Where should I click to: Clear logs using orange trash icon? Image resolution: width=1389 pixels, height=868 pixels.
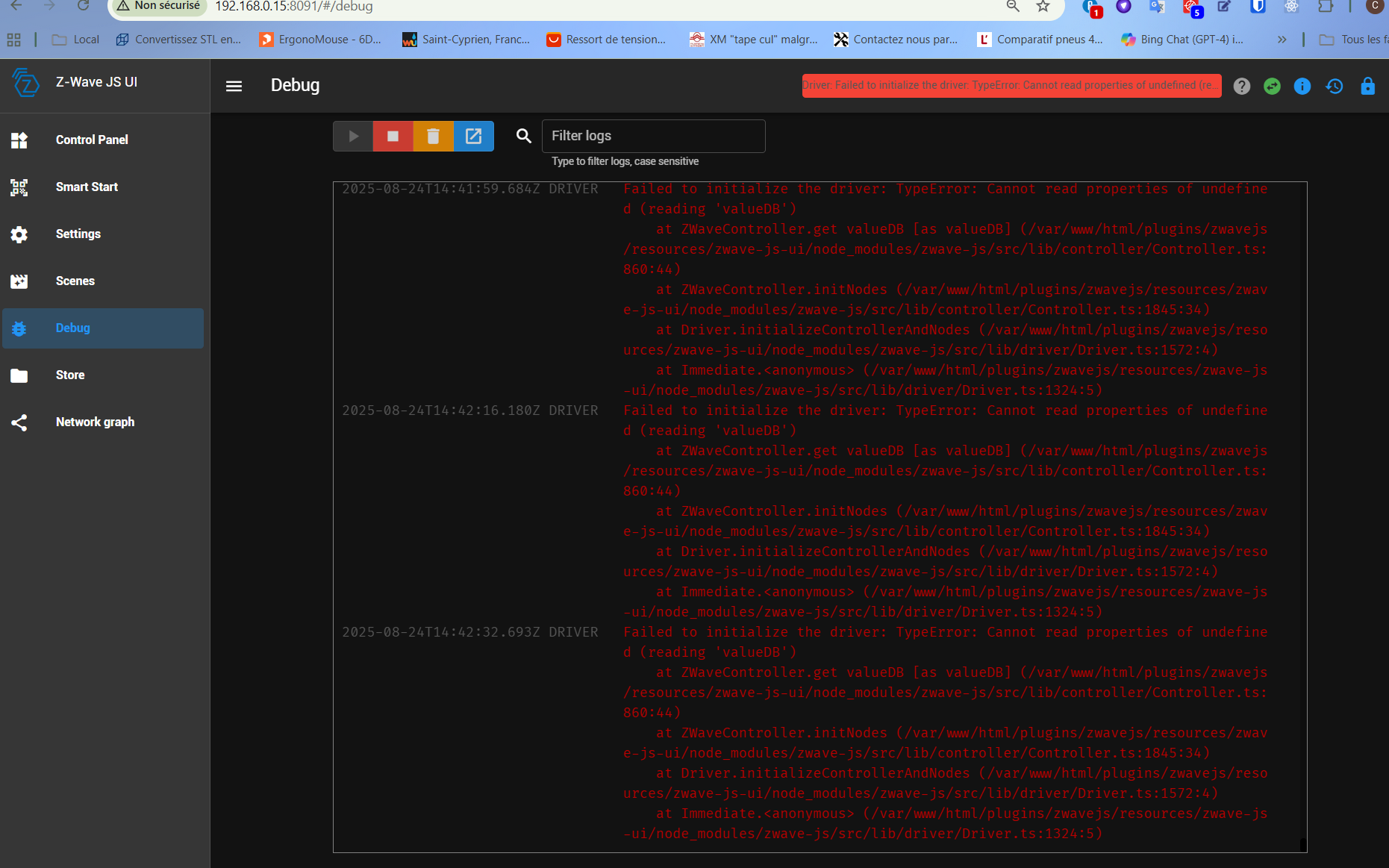click(434, 136)
